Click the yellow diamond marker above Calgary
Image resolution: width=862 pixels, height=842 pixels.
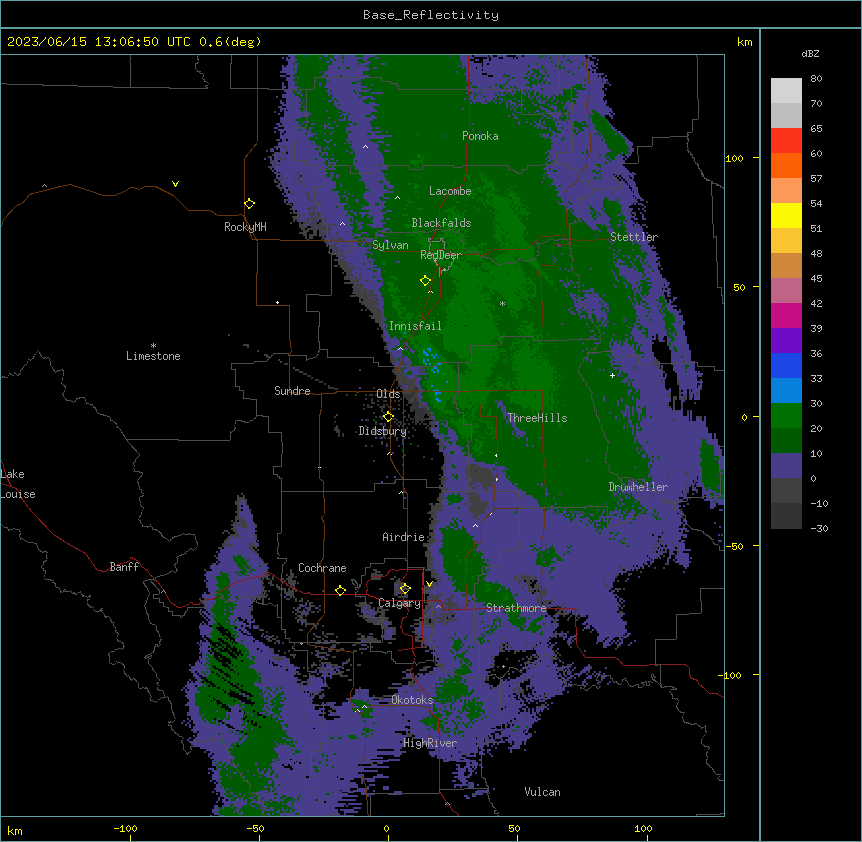point(405,589)
